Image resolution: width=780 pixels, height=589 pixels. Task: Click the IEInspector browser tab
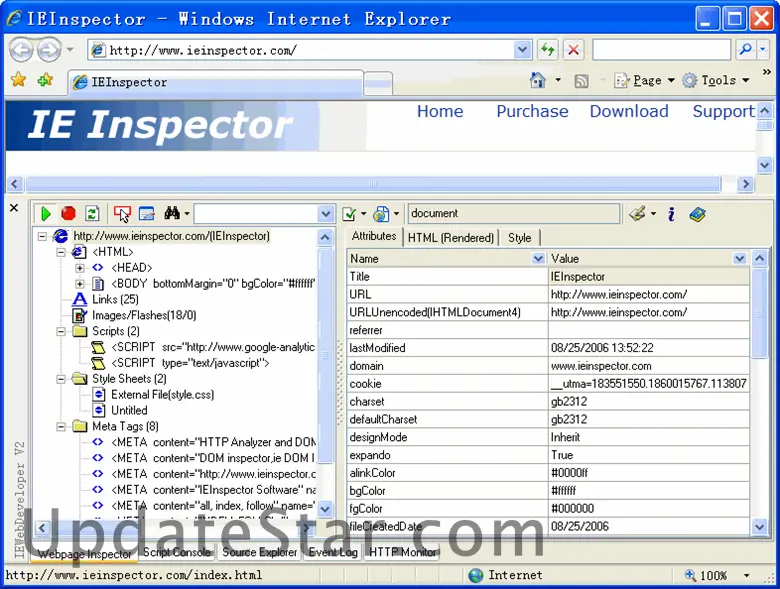coord(216,82)
